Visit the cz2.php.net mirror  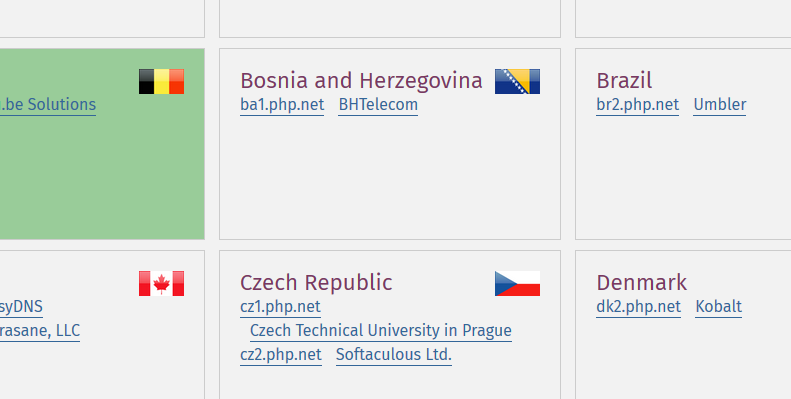pos(280,355)
